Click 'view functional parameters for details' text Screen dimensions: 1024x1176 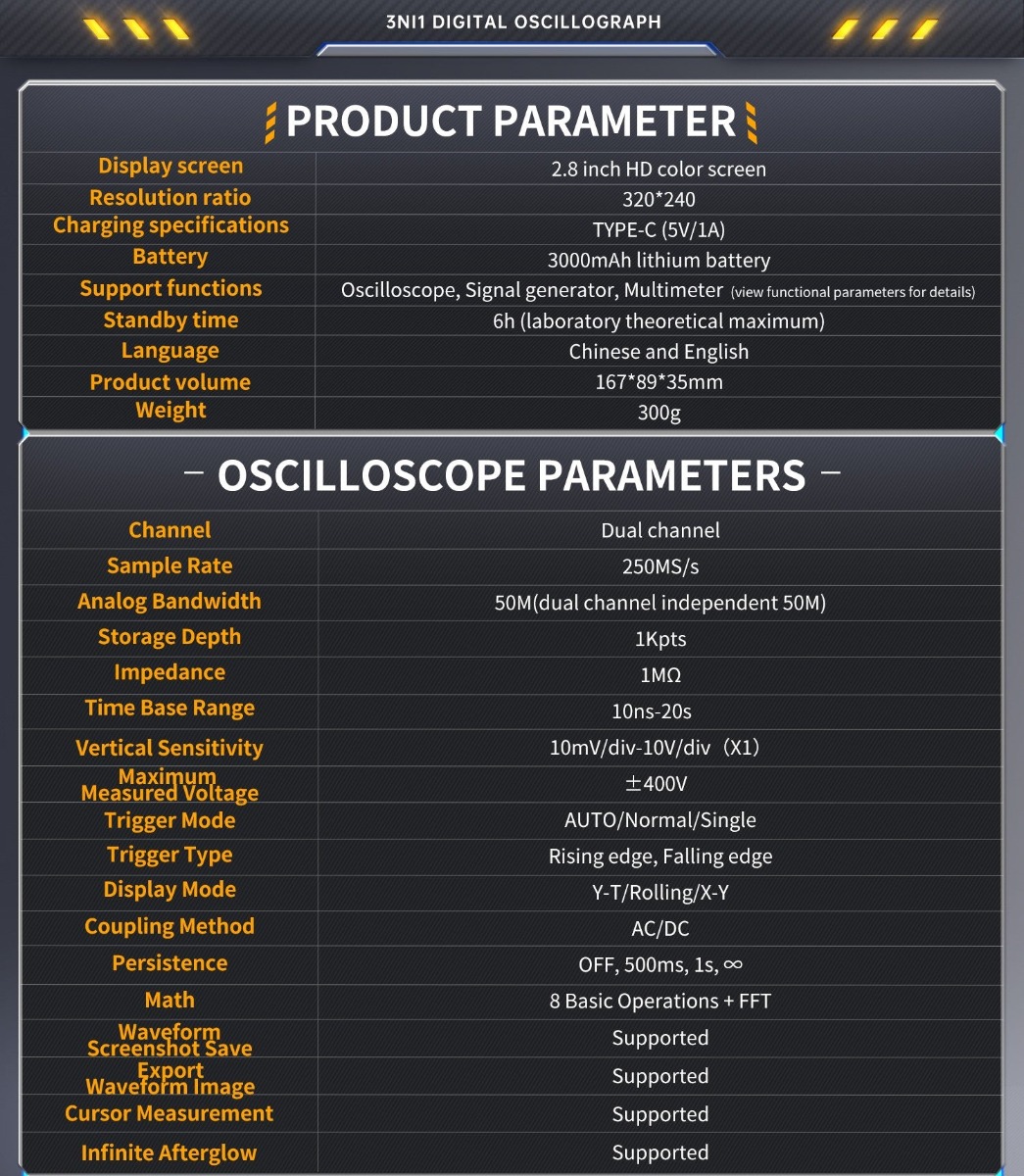(853, 292)
